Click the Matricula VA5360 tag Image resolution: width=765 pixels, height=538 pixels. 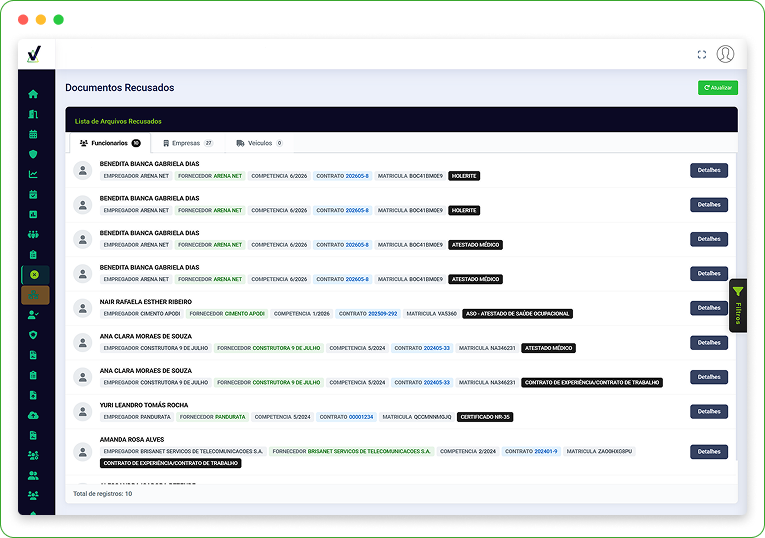[x=431, y=314]
